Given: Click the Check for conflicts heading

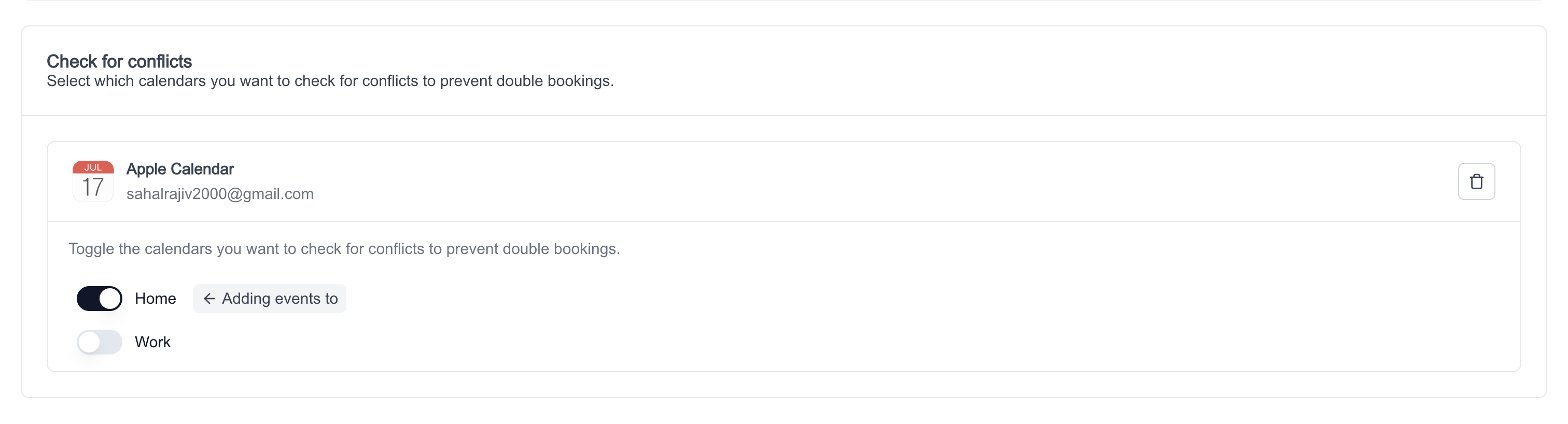Looking at the screenshot, I should pyautogui.click(x=119, y=62).
